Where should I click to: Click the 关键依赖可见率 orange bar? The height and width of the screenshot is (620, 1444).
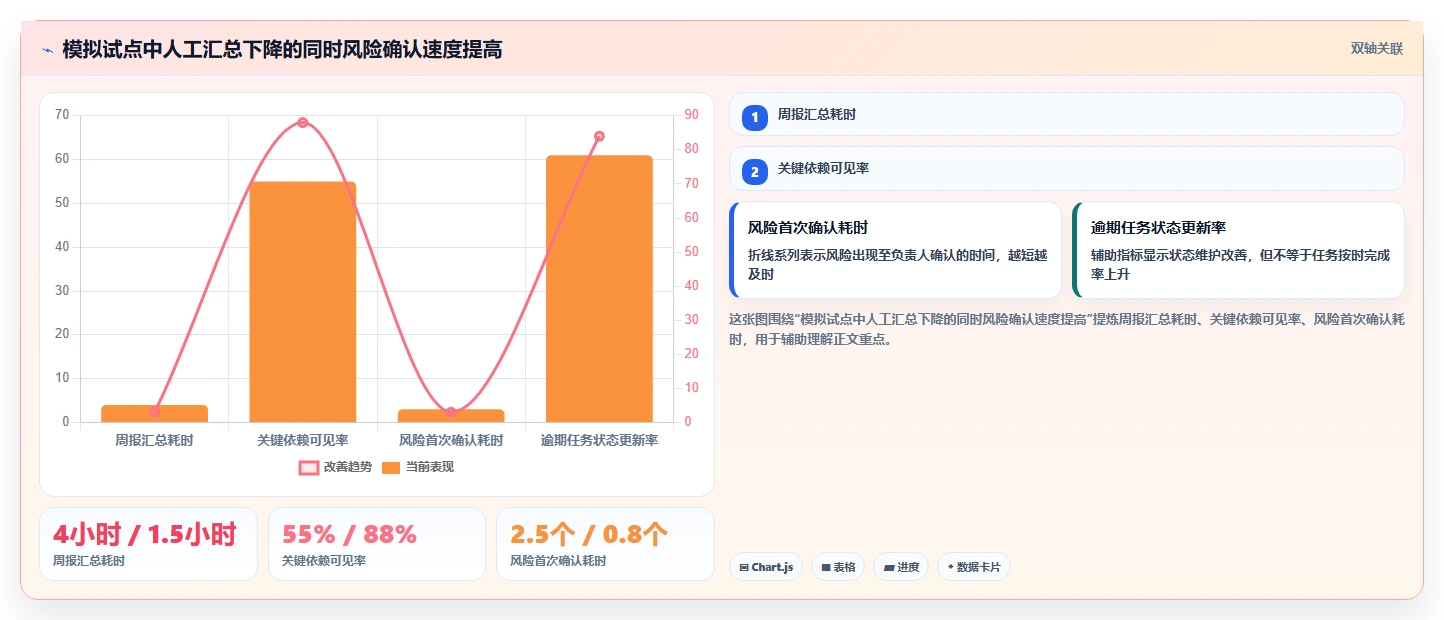[303, 302]
